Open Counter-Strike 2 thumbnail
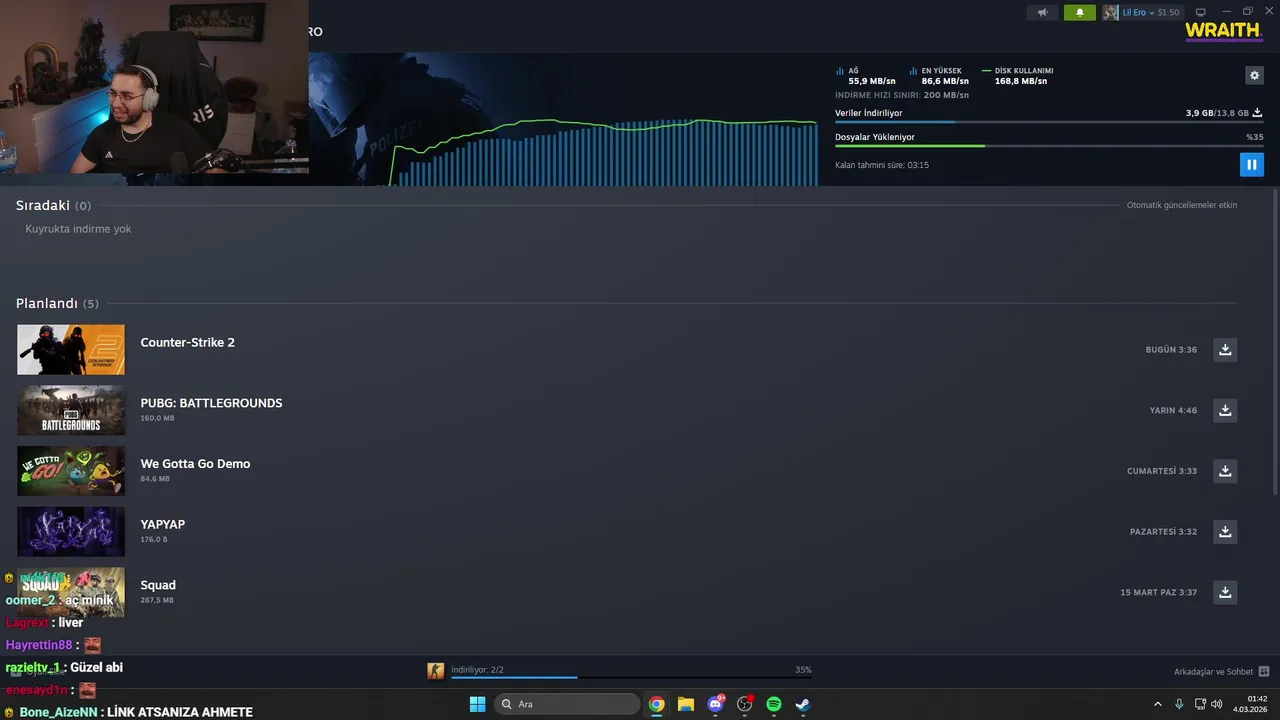The height and width of the screenshot is (720, 1280). point(71,349)
